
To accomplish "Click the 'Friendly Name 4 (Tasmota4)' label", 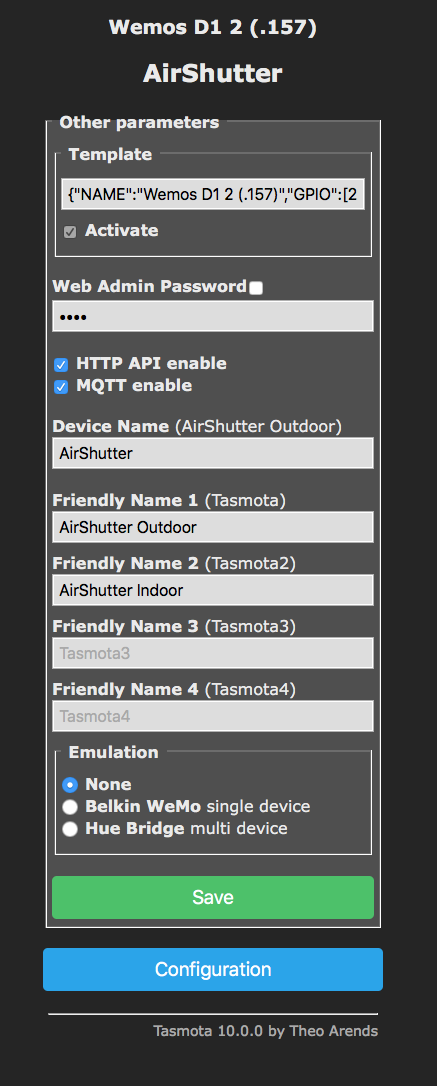I will click(174, 690).
